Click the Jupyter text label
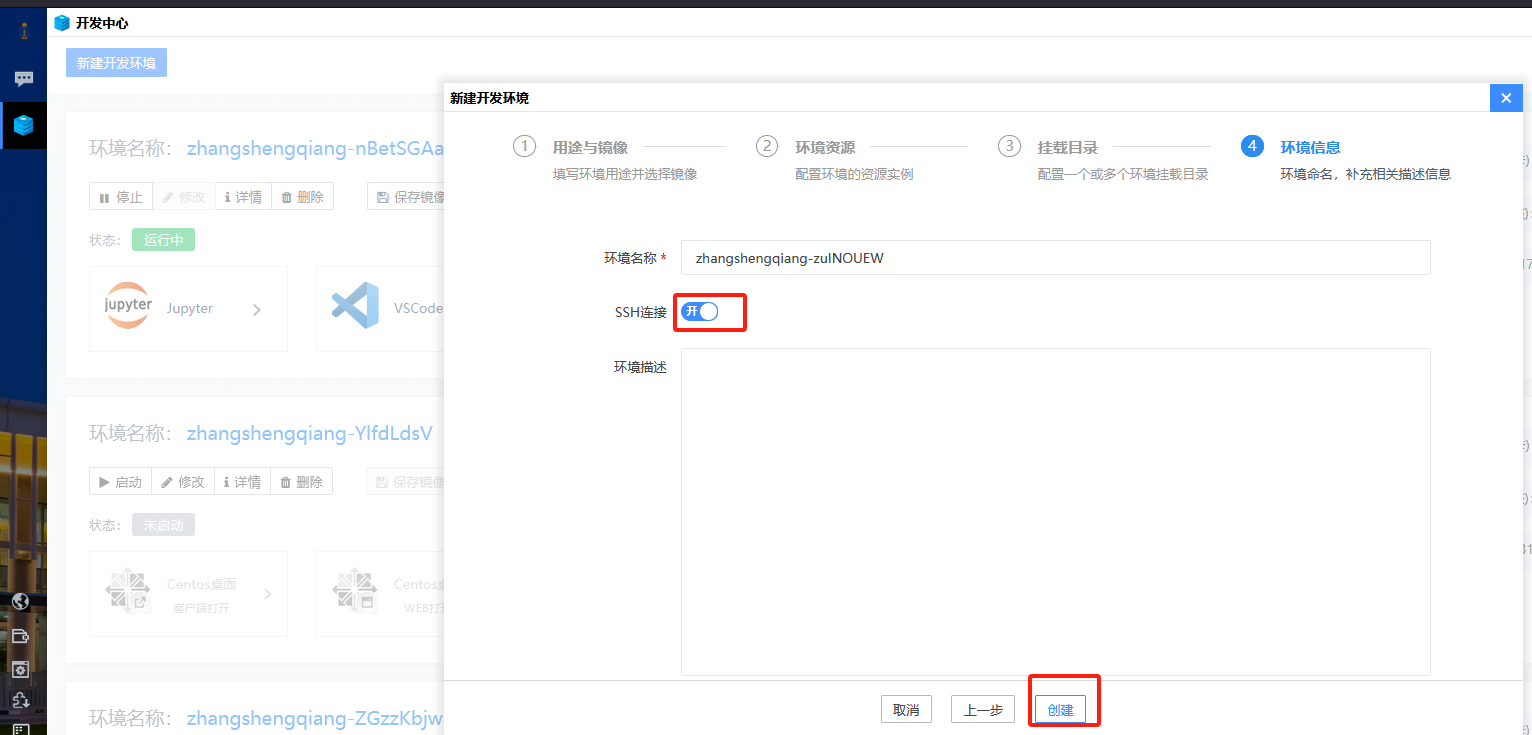The width and height of the screenshot is (1532, 735). coord(190,308)
